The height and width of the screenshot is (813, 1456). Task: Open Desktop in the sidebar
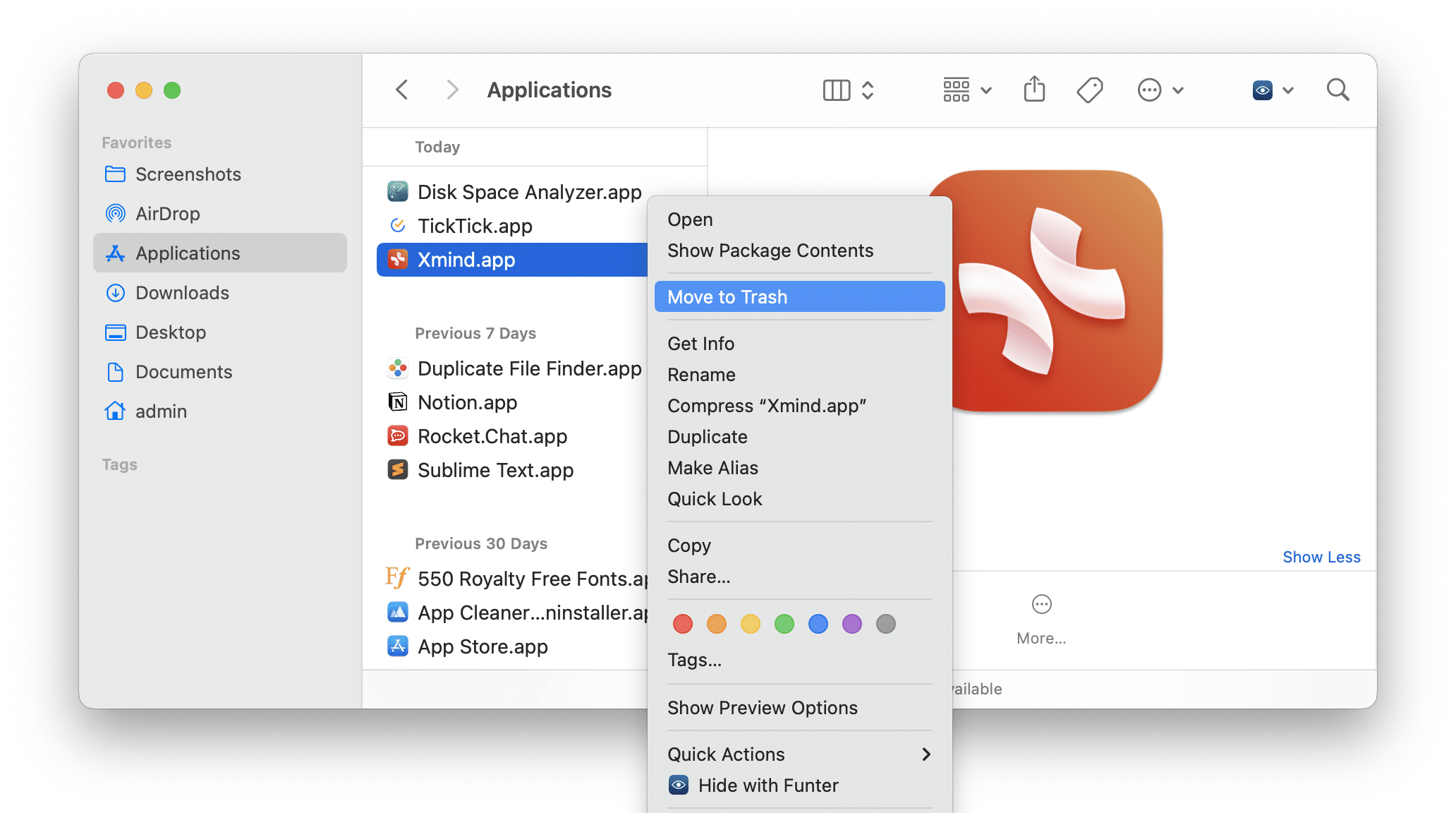pyautogui.click(x=219, y=332)
